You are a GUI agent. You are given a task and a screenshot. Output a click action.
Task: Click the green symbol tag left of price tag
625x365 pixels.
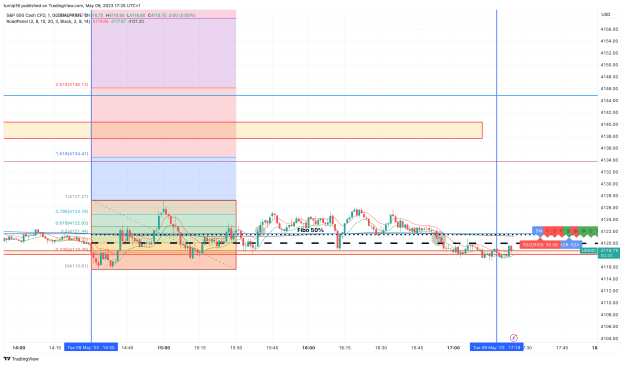tap(589, 251)
